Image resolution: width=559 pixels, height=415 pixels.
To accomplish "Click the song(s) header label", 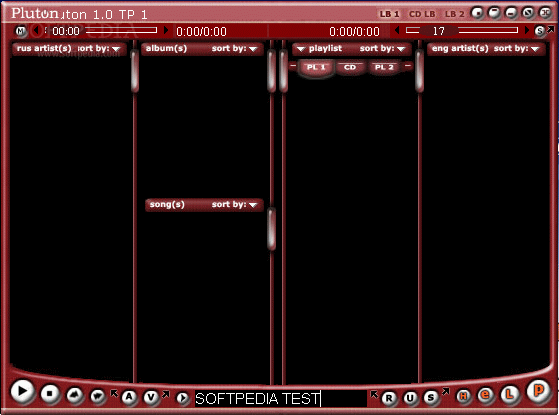I will tap(167, 204).
